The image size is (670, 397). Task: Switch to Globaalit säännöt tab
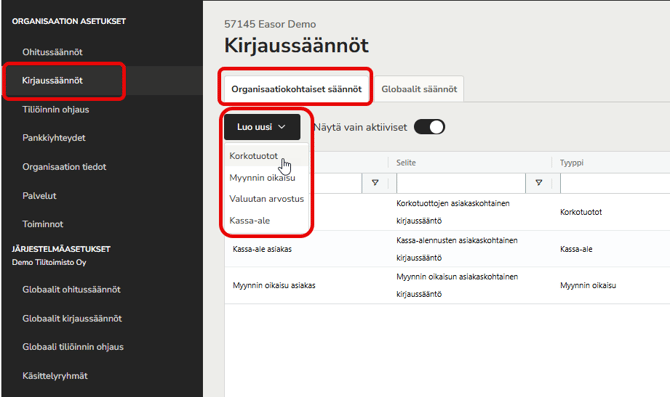(419, 89)
